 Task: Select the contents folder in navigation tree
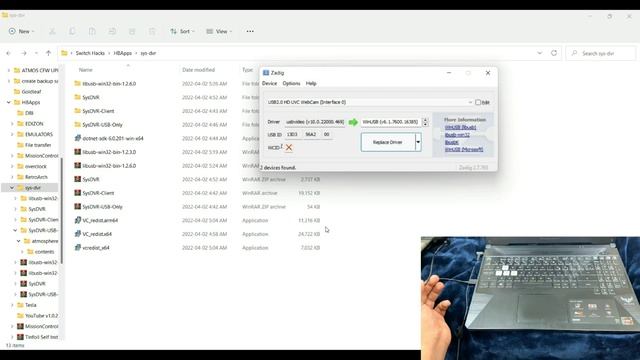coord(44,252)
